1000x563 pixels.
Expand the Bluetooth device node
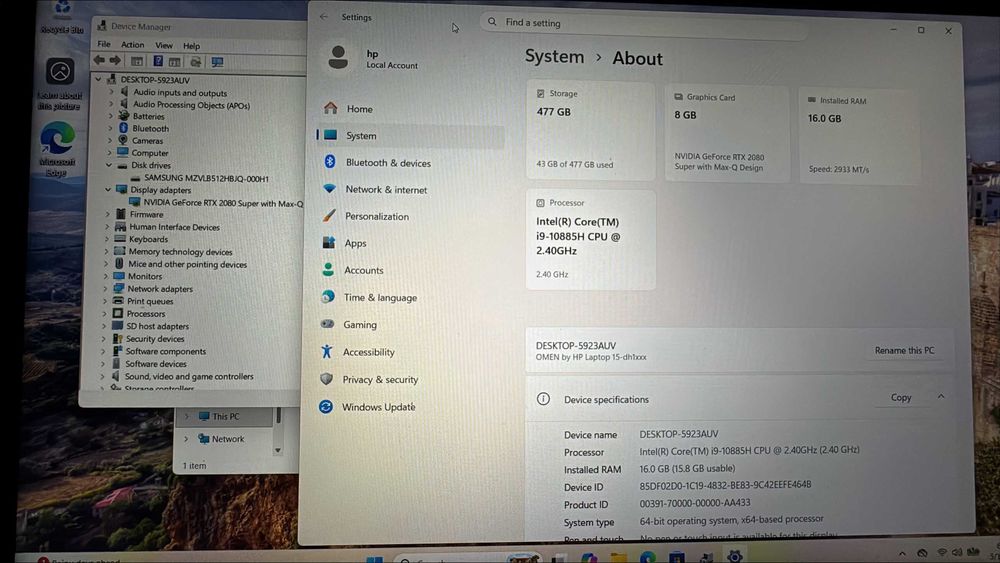pos(110,128)
